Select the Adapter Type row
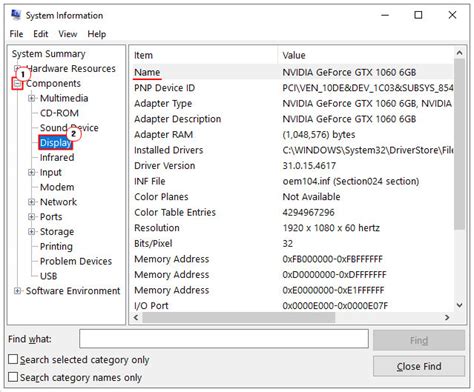 click(292, 103)
